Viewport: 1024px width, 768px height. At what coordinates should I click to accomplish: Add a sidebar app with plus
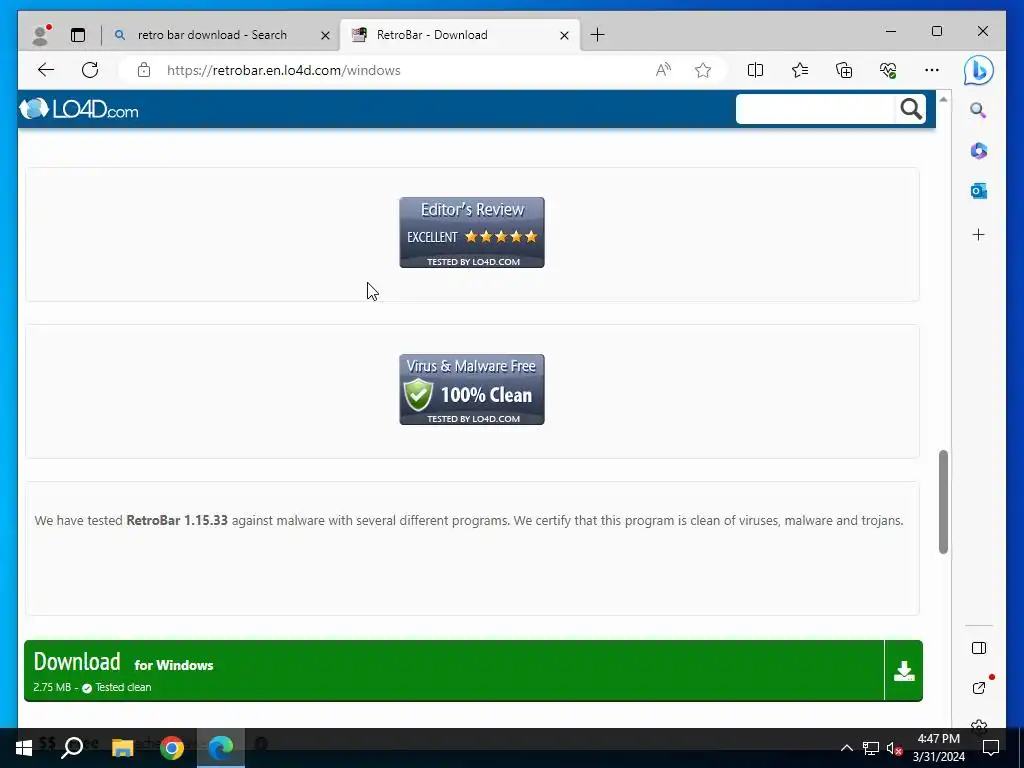pos(978,234)
